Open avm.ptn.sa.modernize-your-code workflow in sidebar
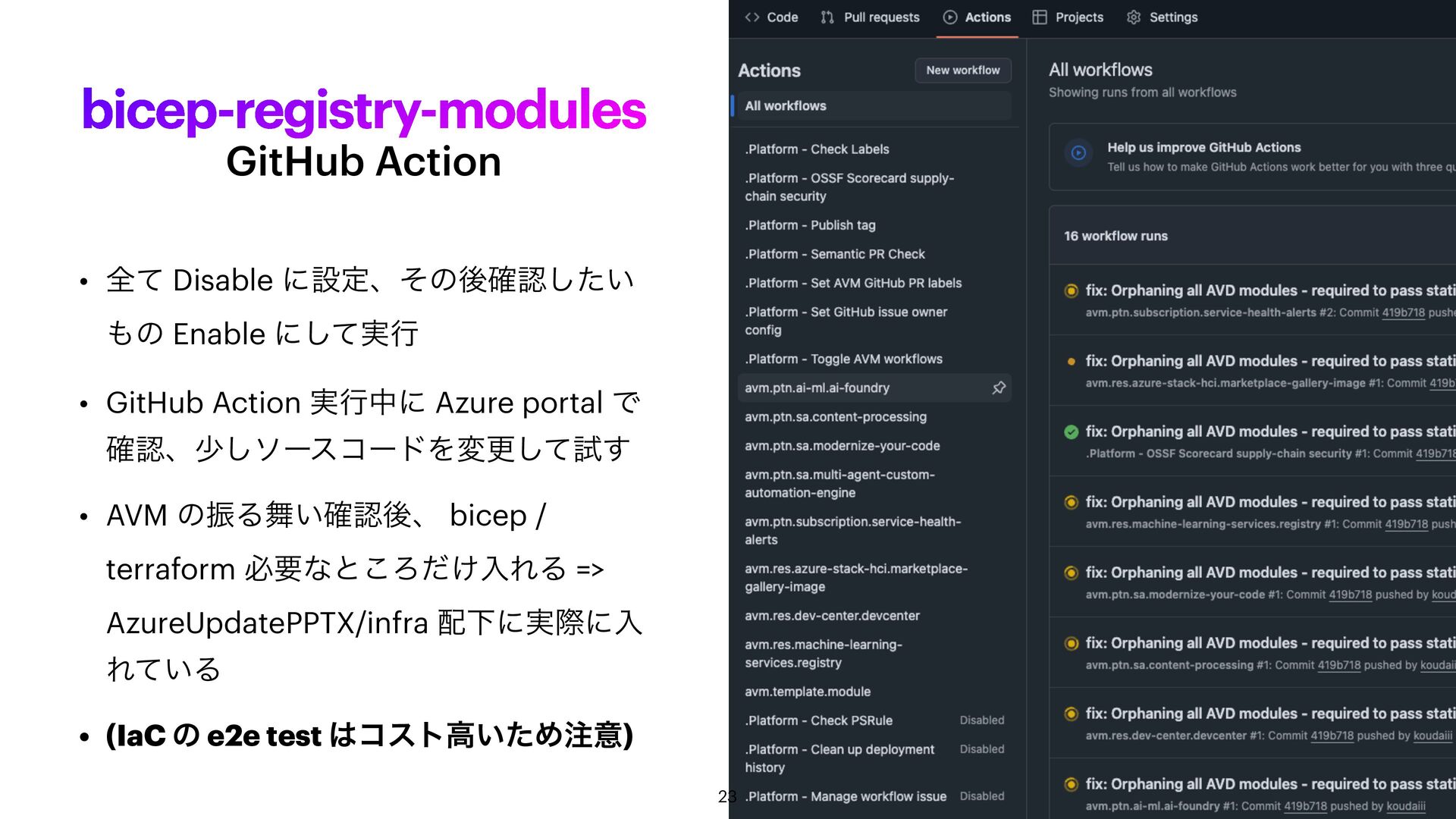This screenshot has height=819, width=1456. point(843,446)
